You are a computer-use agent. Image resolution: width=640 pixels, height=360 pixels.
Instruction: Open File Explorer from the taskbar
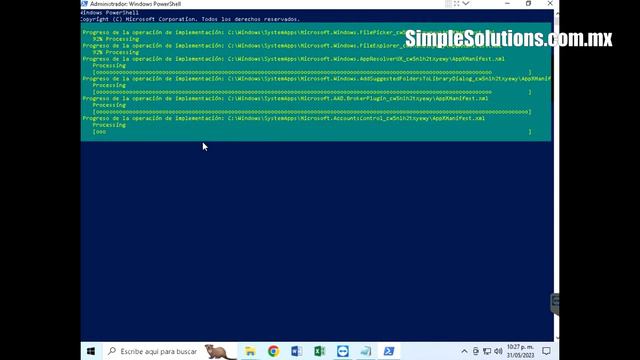click(x=250, y=351)
